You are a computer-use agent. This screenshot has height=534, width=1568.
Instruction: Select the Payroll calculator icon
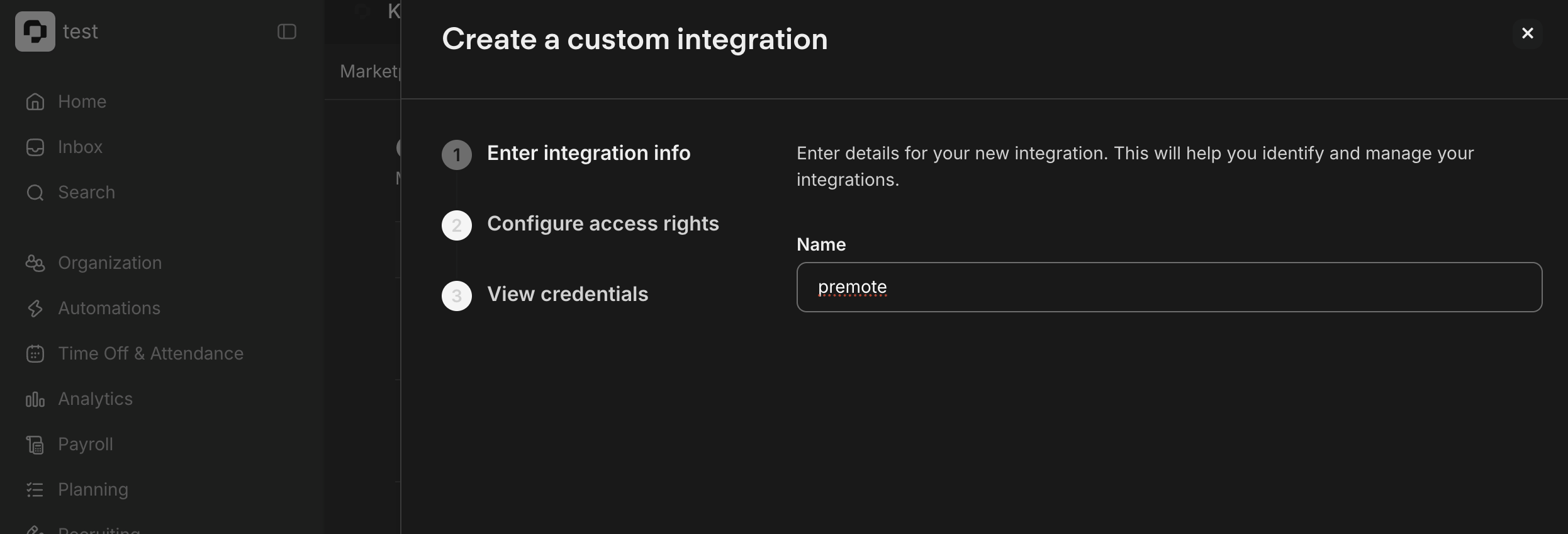[x=35, y=444]
